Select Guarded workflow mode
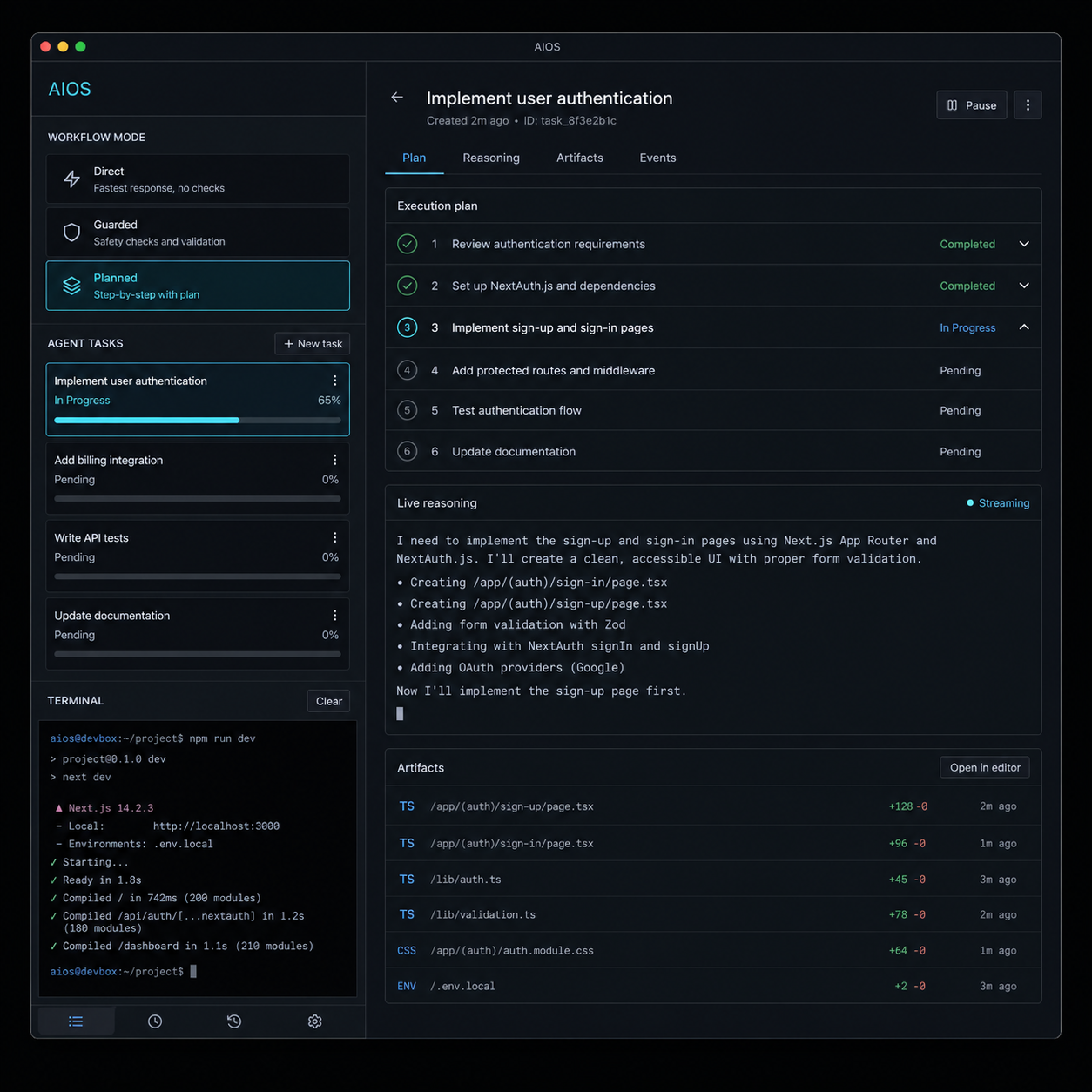 click(198, 233)
